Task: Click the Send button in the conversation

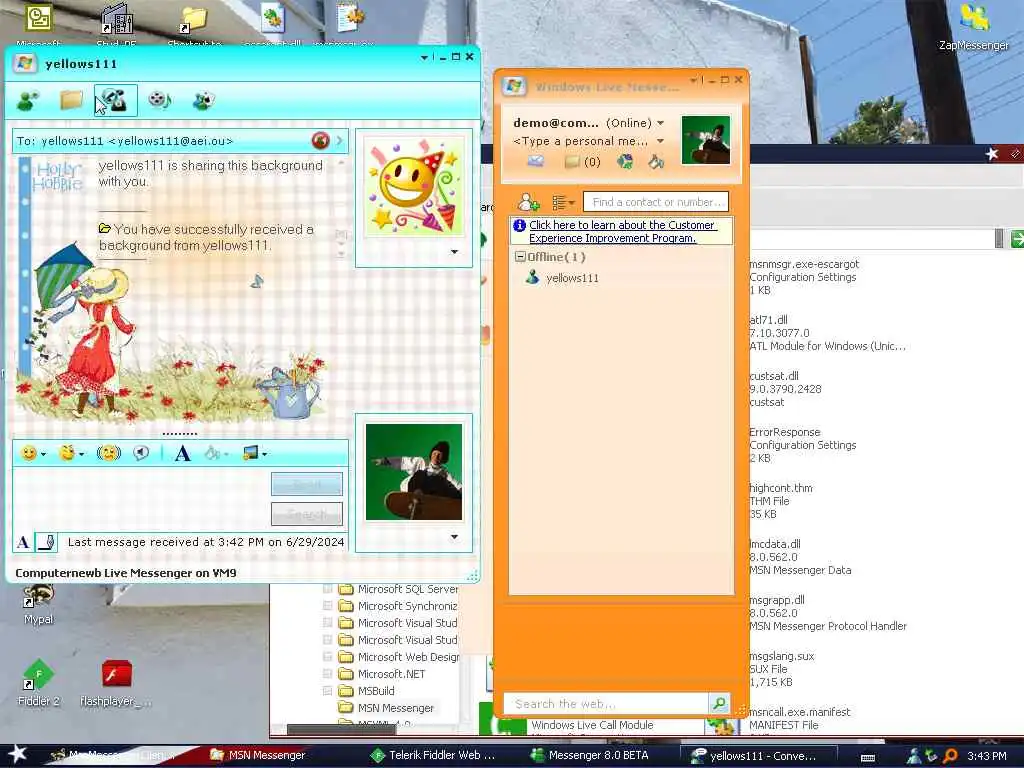Action: 307,485
